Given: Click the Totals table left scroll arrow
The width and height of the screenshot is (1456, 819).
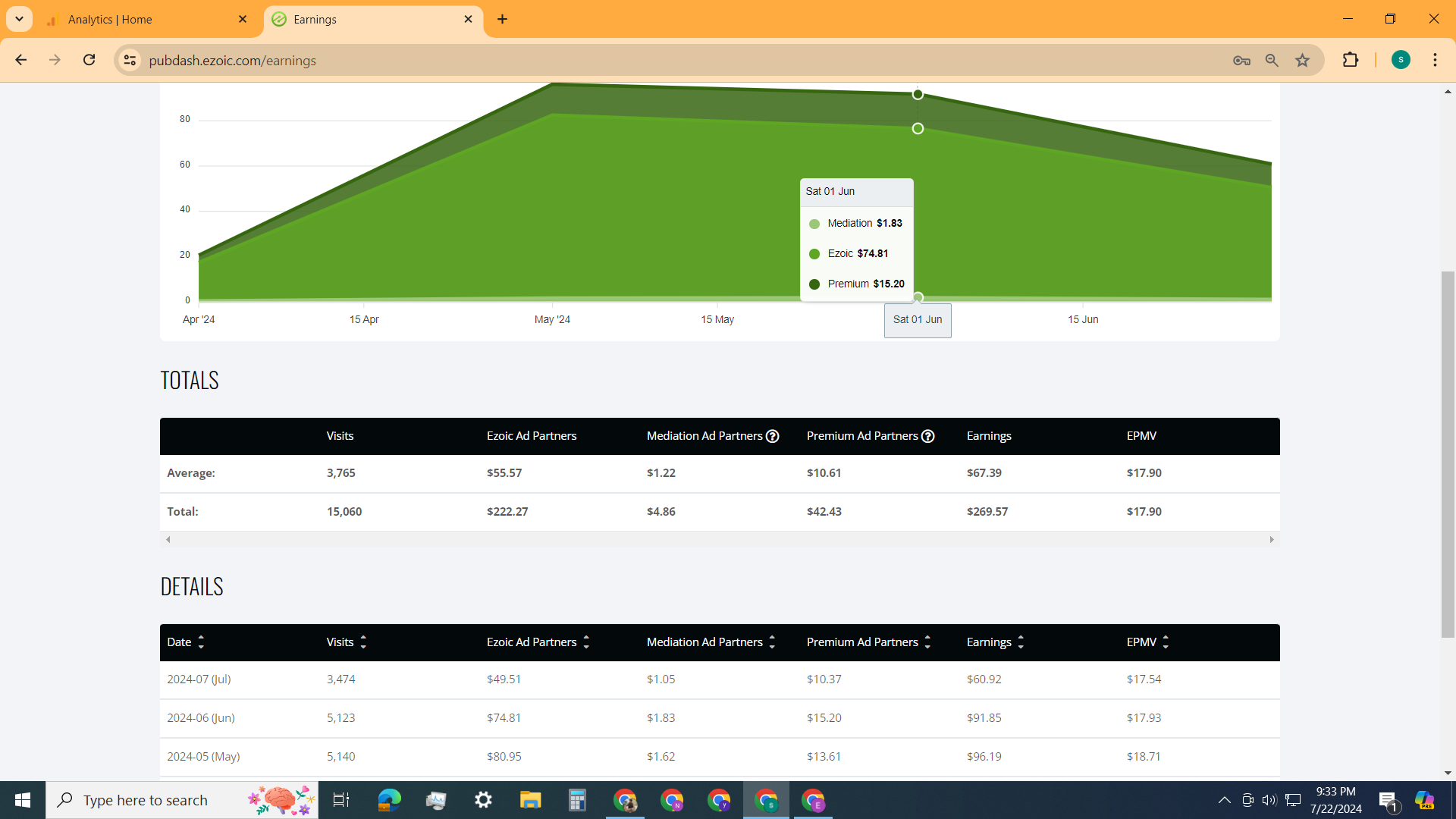Looking at the screenshot, I should click(168, 540).
